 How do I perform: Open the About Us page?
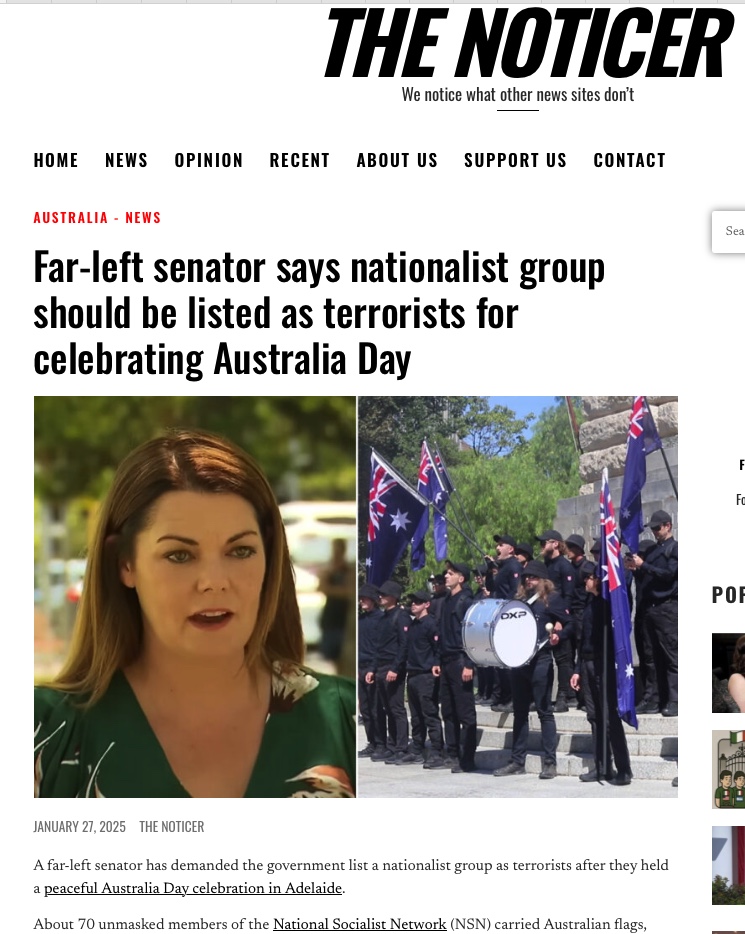(397, 160)
